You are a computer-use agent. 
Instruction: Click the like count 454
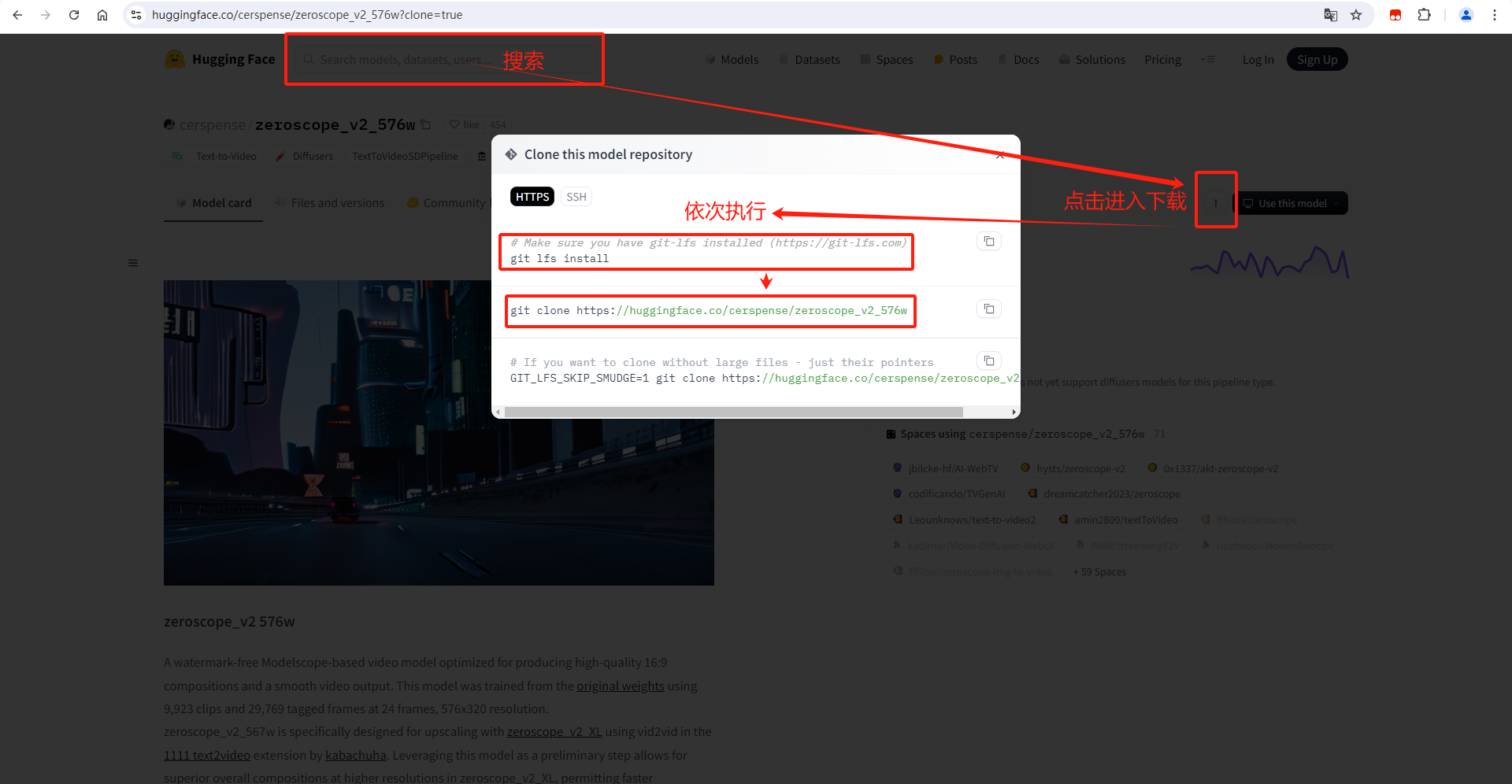[x=498, y=124]
